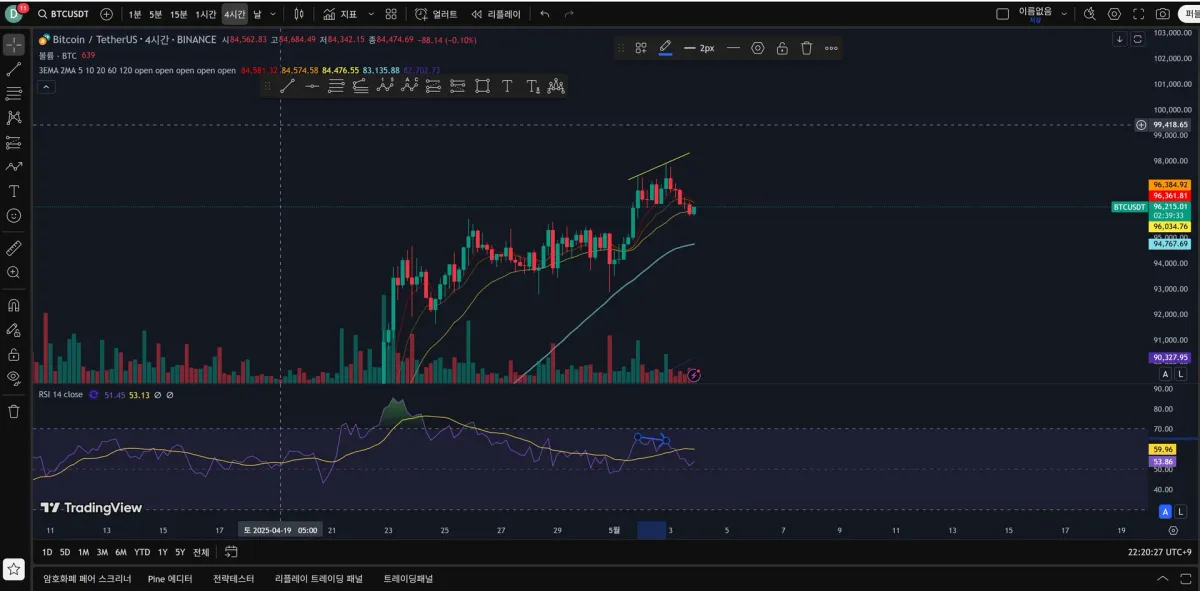Open the forecasting and measurement tools
The width and height of the screenshot is (1200, 591).
coord(14,142)
